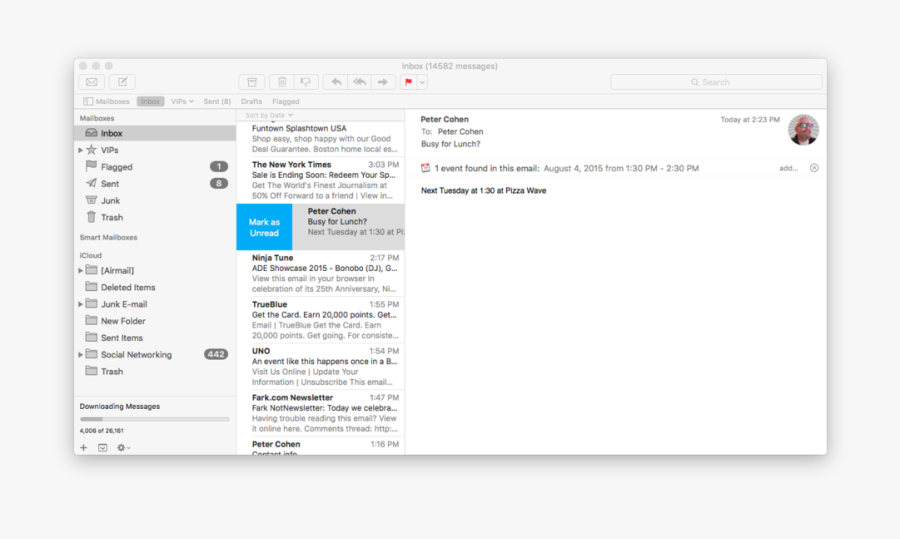Compose a new message
This screenshot has height=539, width=900.
click(x=122, y=82)
